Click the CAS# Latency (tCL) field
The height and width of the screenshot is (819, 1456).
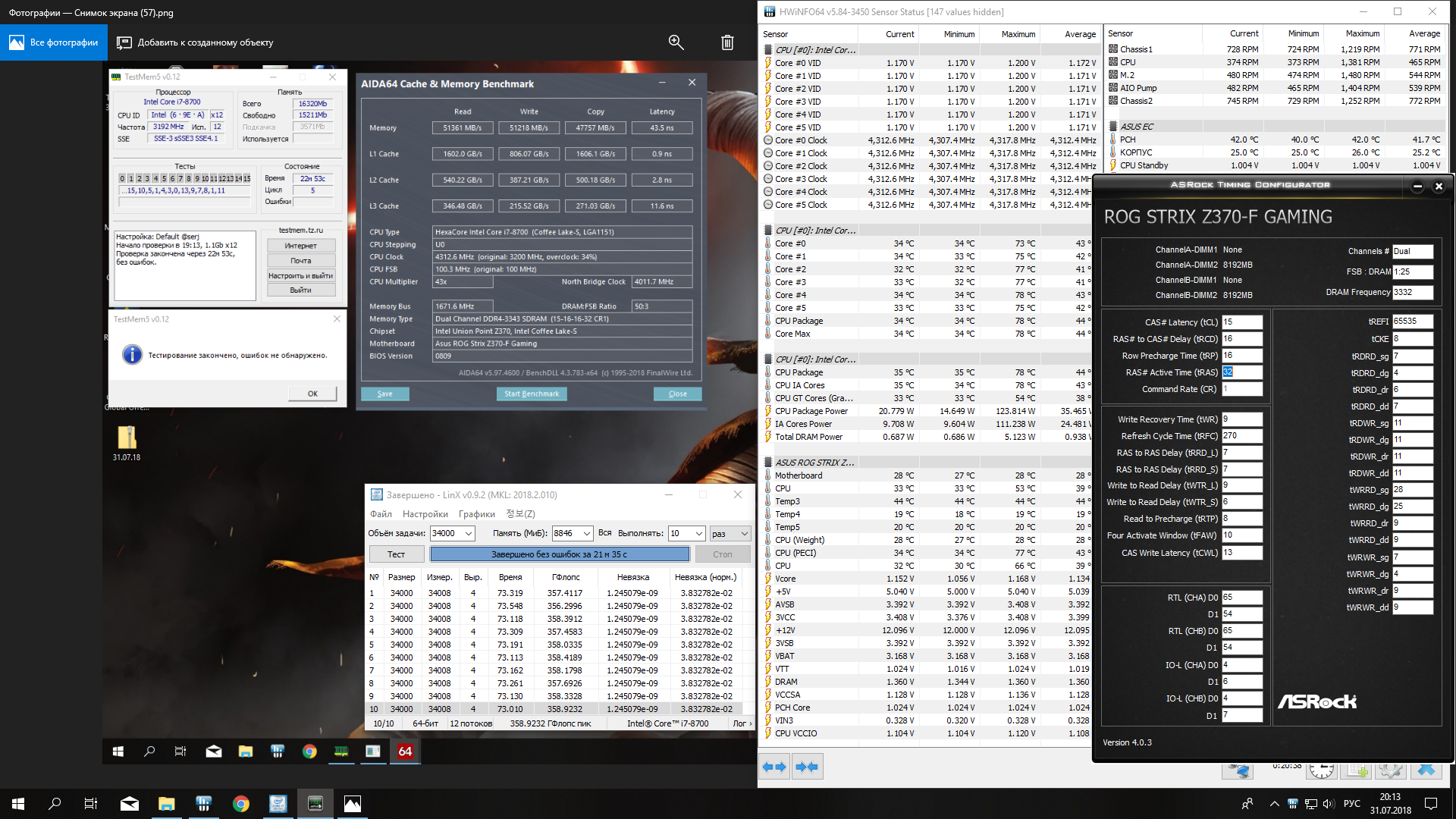coord(1241,322)
